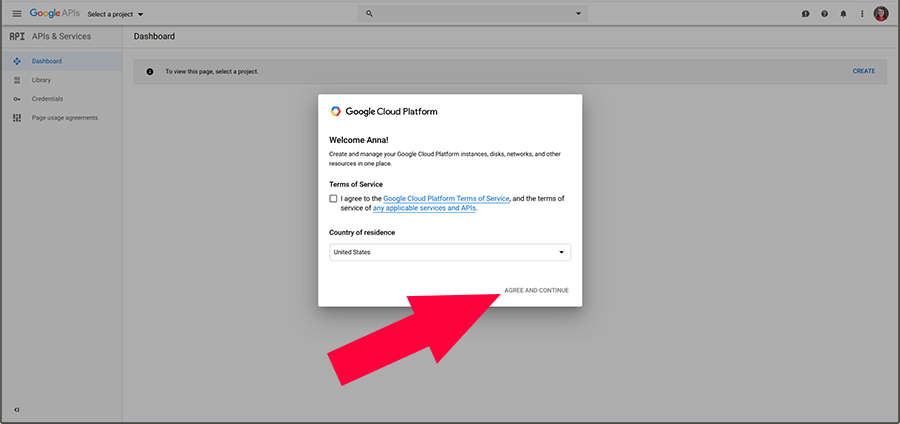The height and width of the screenshot is (424, 900).
Task: Click the Dashboard sidebar icon
Action: tap(17, 61)
